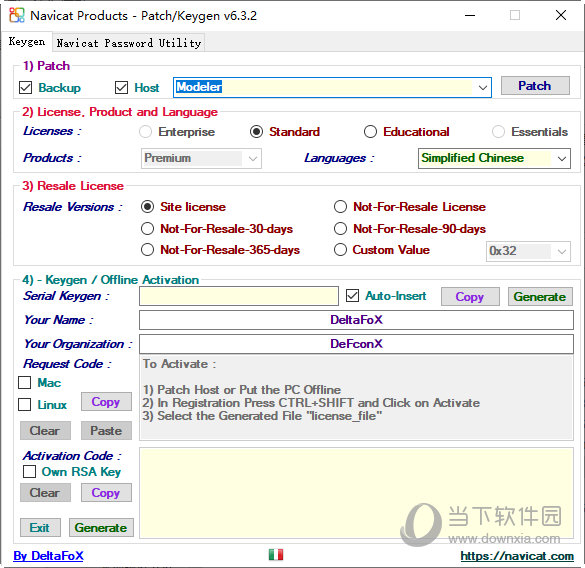Click the Patch button
The width and height of the screenshot is (585, 568).
pyautogui.click(x=535, y=86)
